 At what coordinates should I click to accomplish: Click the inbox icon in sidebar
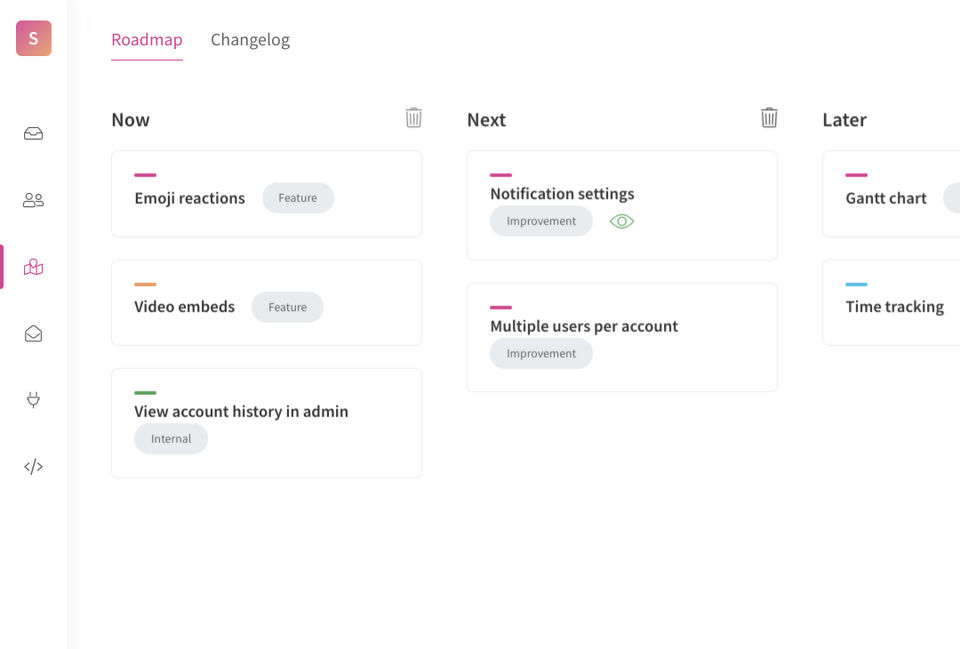coord(33,134)
